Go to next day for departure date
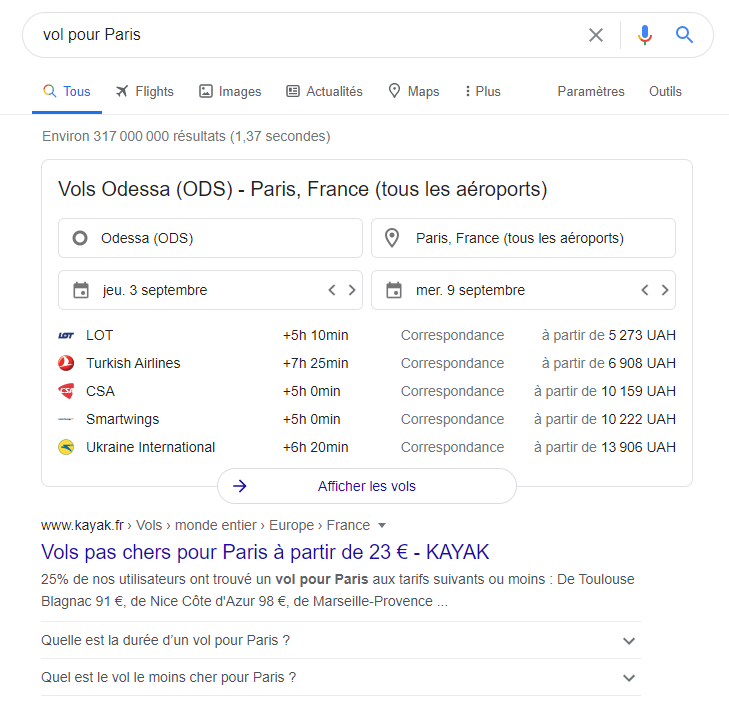The image size is (729, 706). (352, 291)
